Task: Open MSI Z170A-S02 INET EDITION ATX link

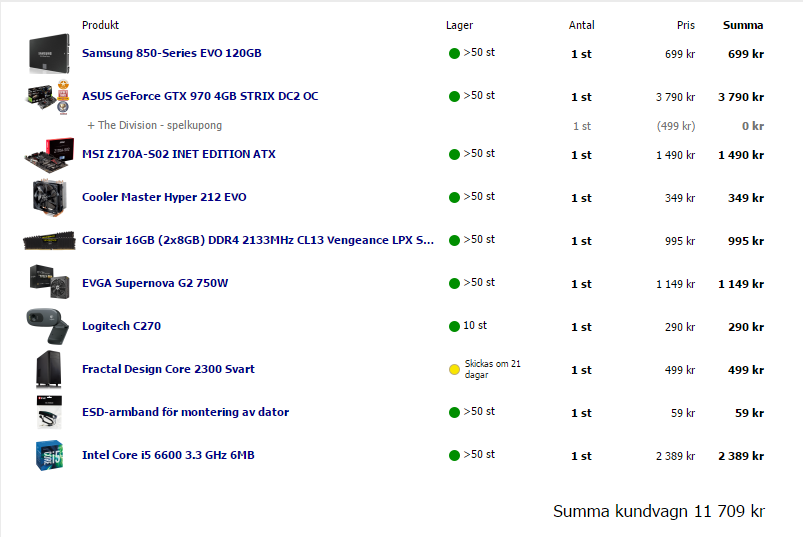Action: 179,154
